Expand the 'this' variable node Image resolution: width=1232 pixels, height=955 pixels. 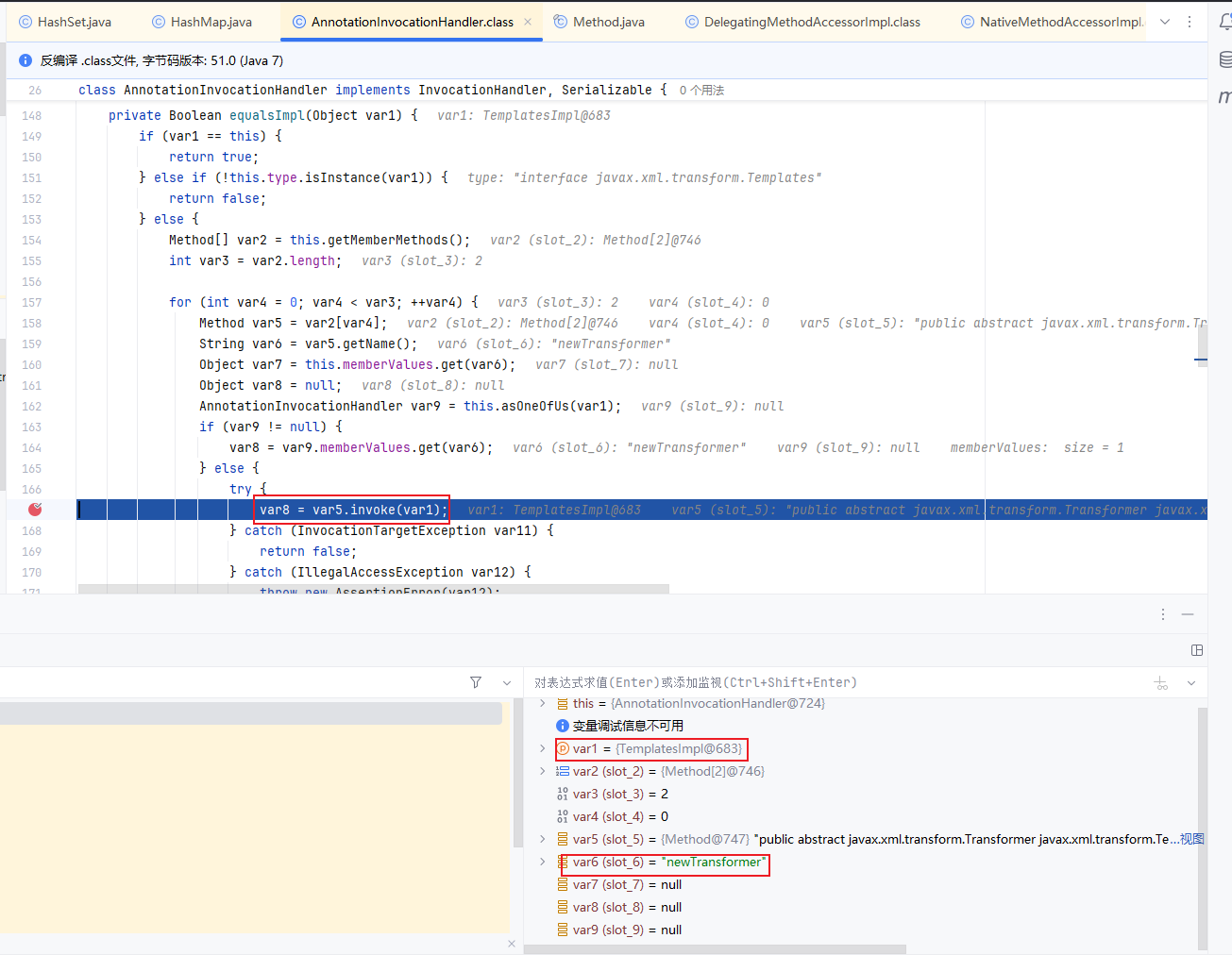coord(542,703)
